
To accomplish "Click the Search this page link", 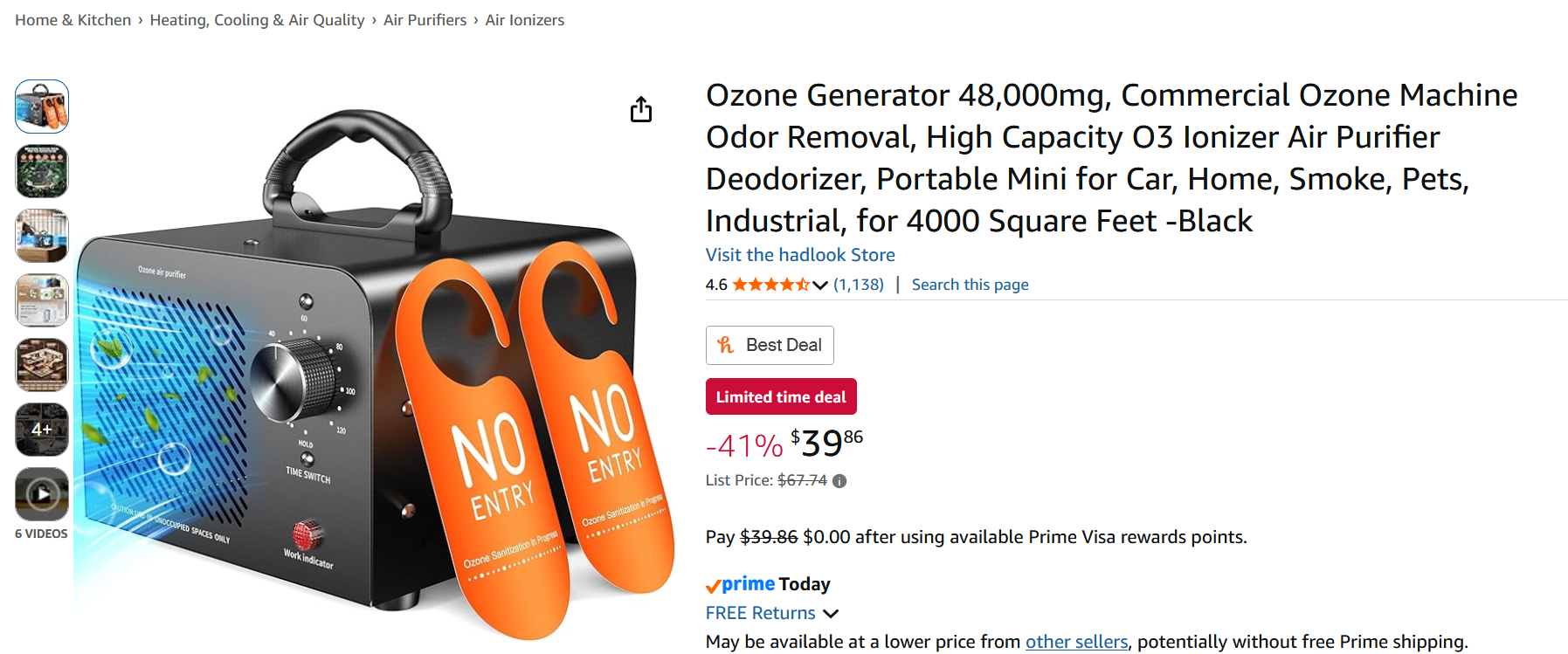I will pyautogui.click(x=970, y=284).
